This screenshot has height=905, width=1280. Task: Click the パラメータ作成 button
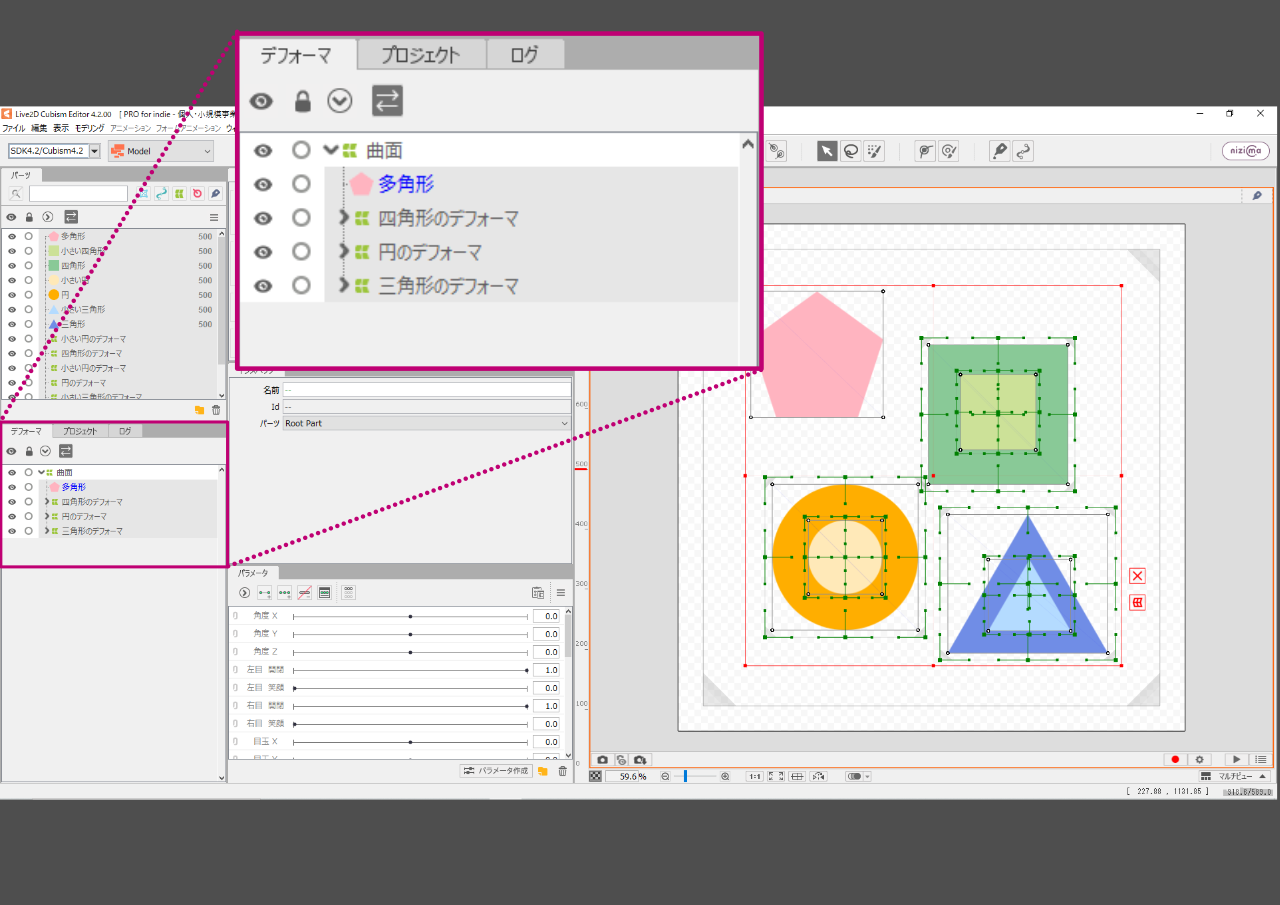click(x=494, y=771)
